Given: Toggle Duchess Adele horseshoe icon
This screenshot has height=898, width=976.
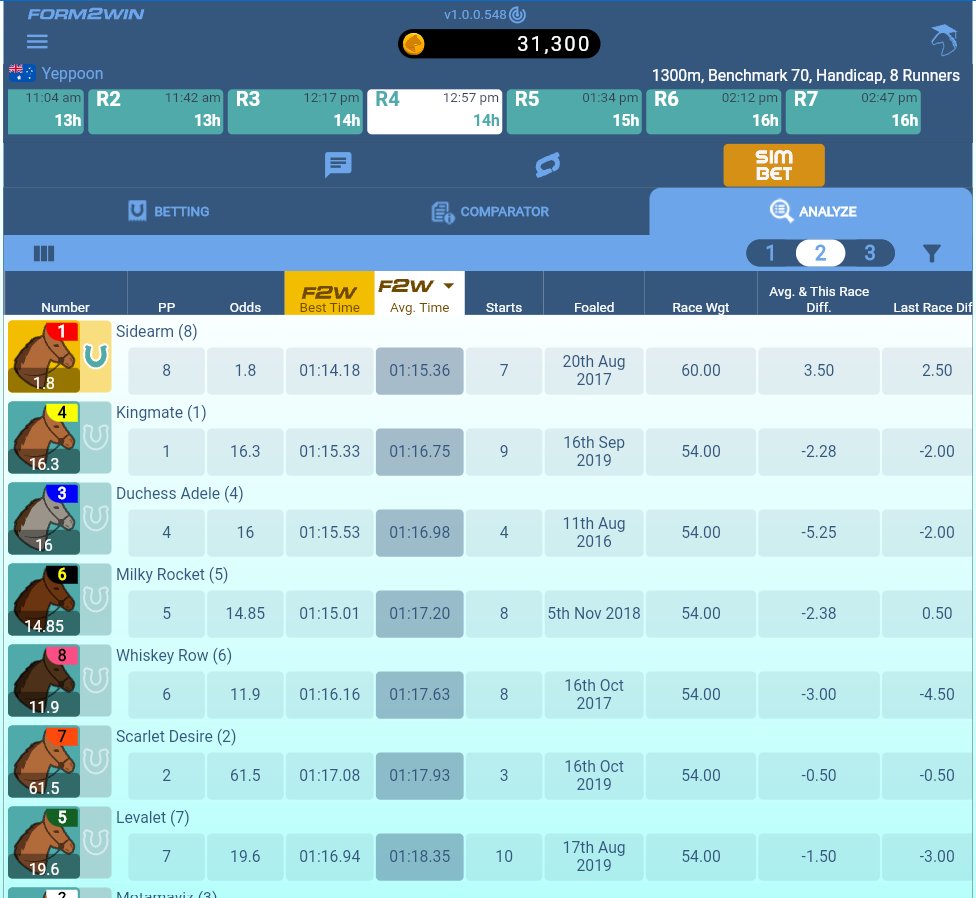Looking at the screenshot, I should click(96, 518).
